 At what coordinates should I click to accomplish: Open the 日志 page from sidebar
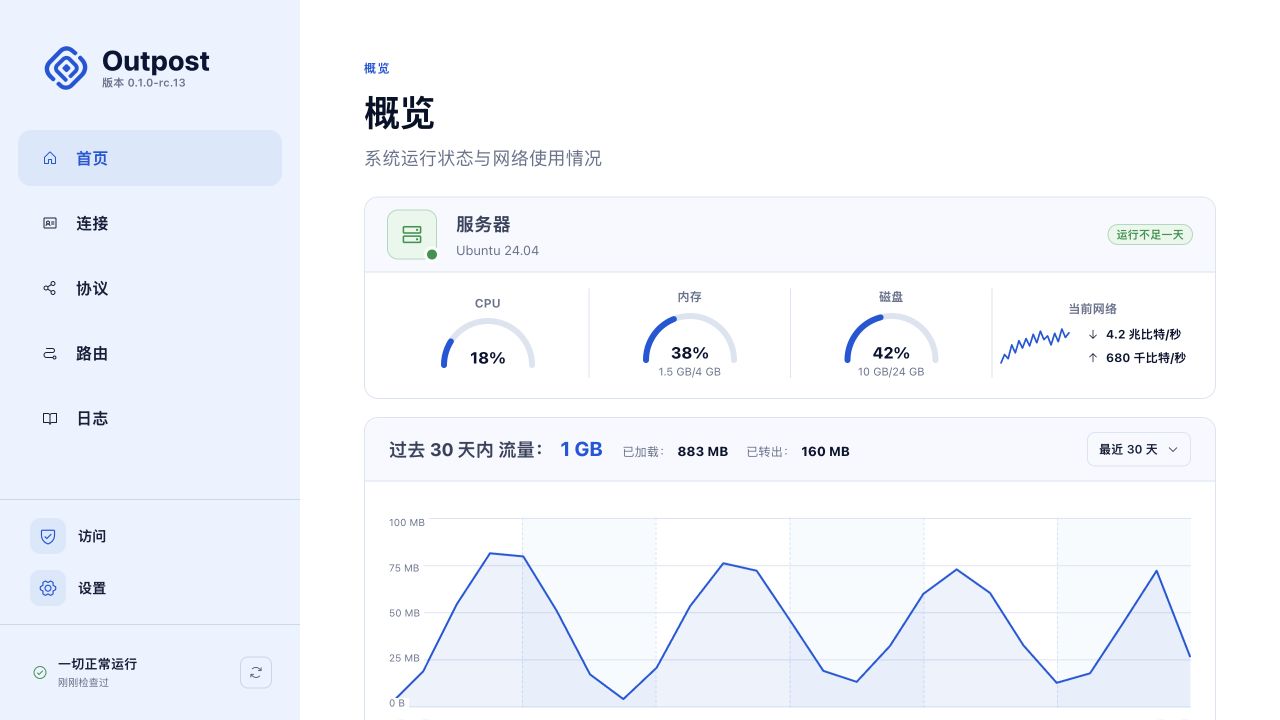point(150,418)
